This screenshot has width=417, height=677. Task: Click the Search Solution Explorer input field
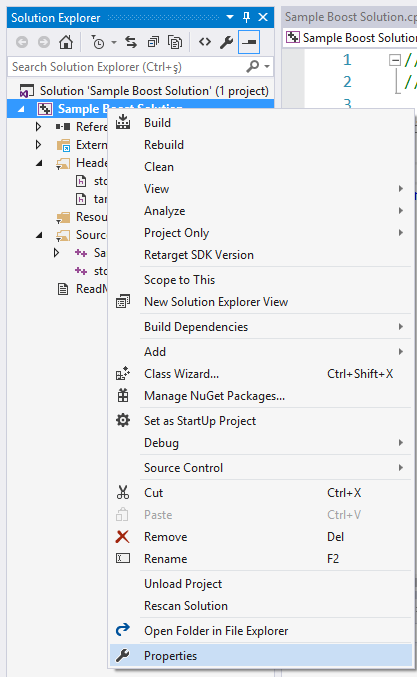(128, 67)
